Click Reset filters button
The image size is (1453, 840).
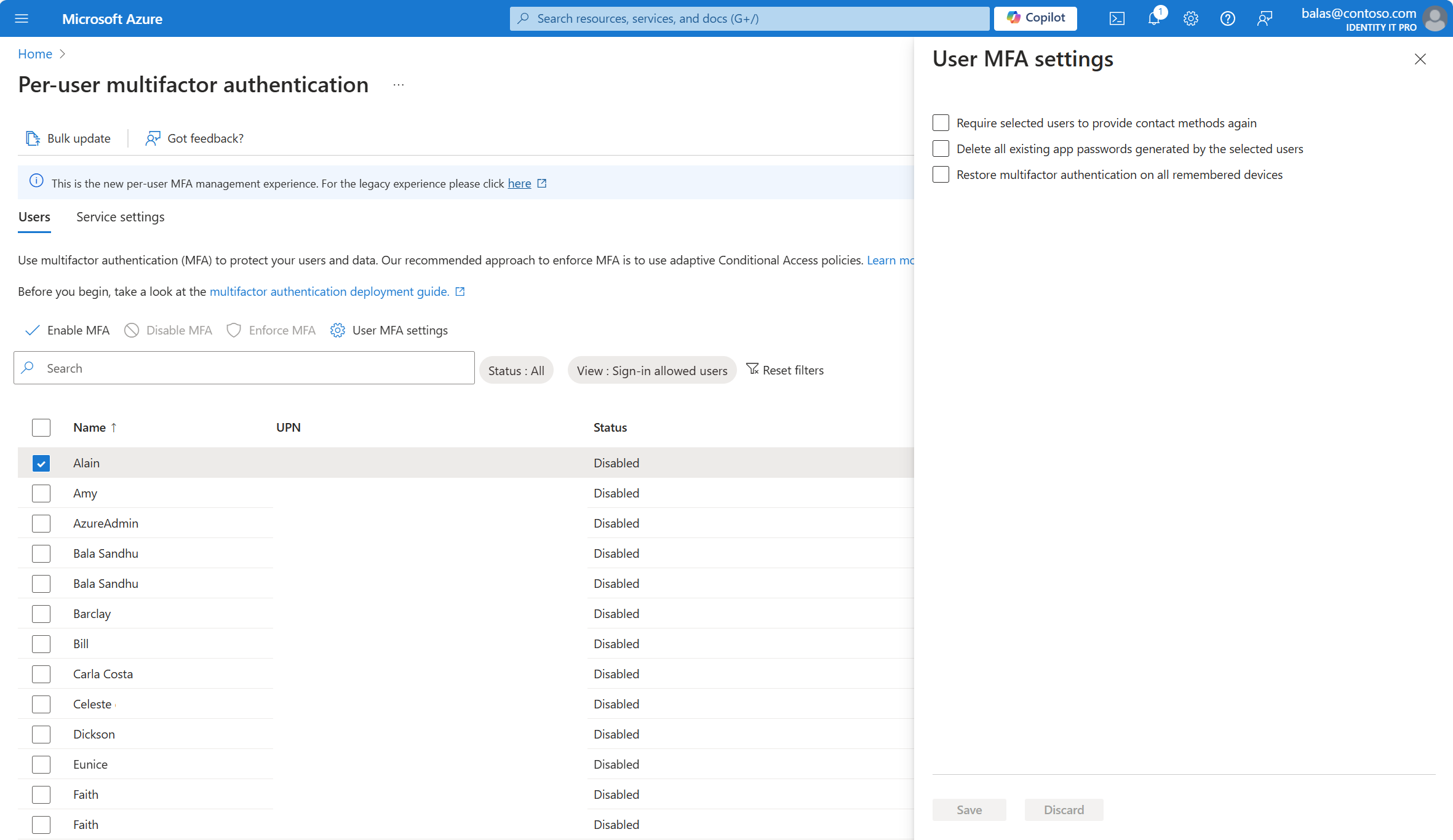tap(785, 369)
